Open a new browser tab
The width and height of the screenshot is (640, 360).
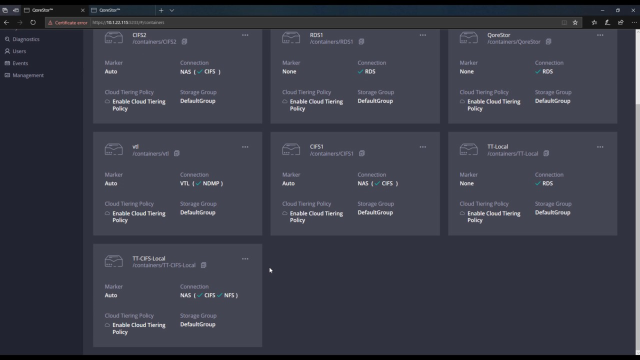click(x=161, y=10)
